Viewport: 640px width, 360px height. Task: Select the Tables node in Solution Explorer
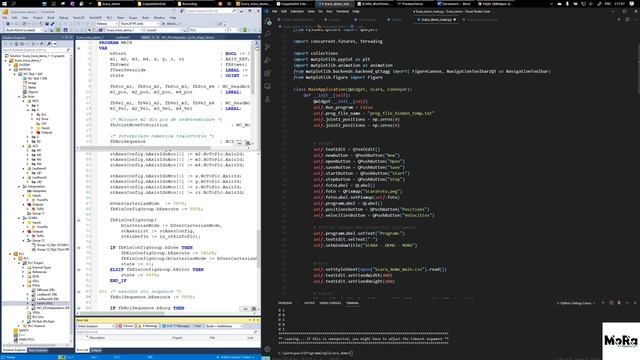pos(32,87)
